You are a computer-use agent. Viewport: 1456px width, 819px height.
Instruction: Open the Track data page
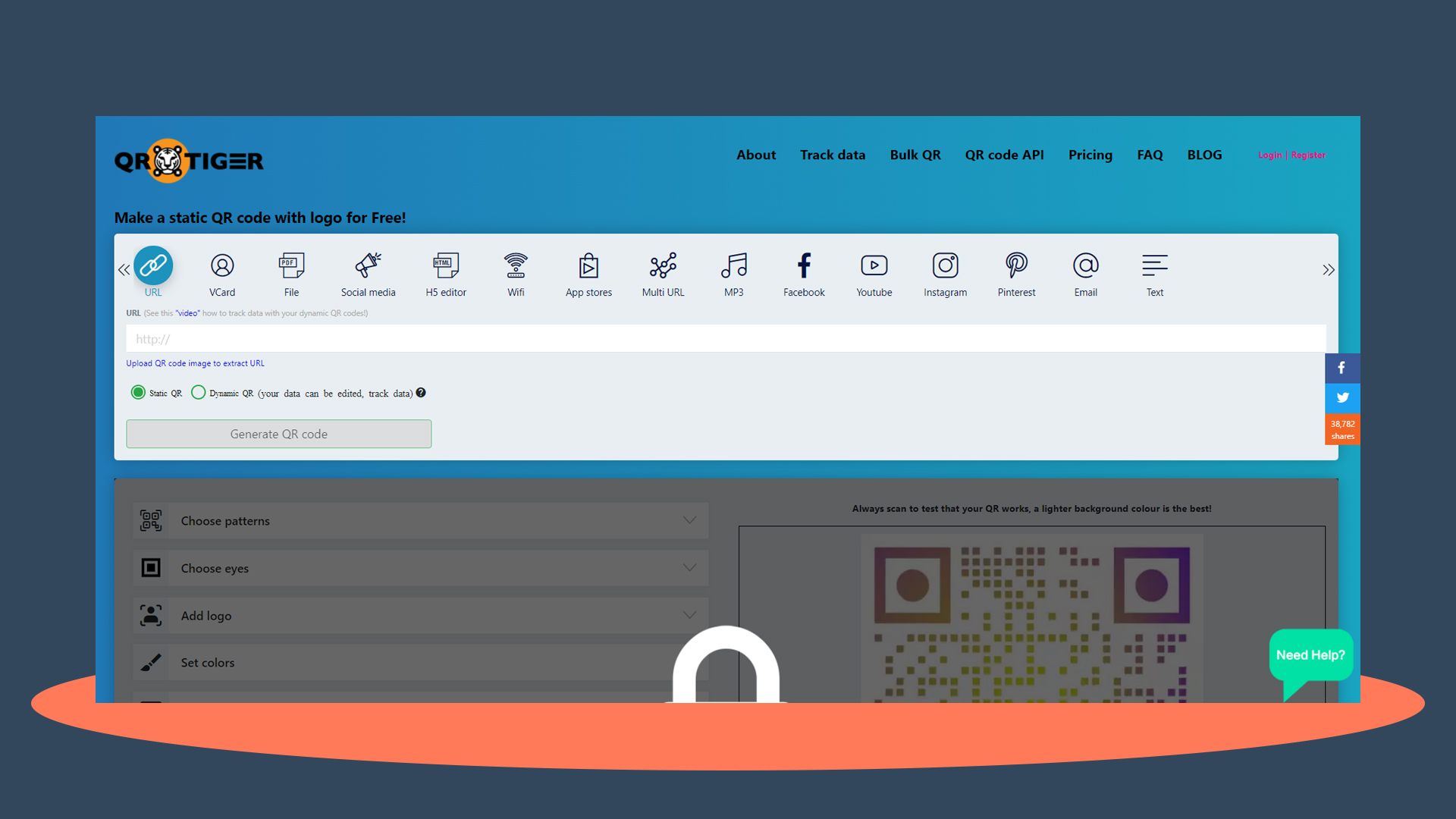(x=833, y=155)
